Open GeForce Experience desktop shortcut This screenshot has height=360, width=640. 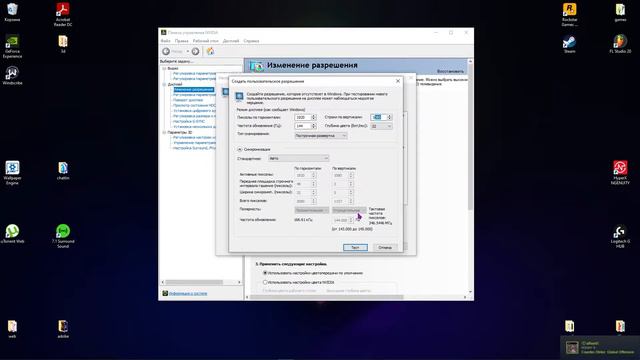12,46
